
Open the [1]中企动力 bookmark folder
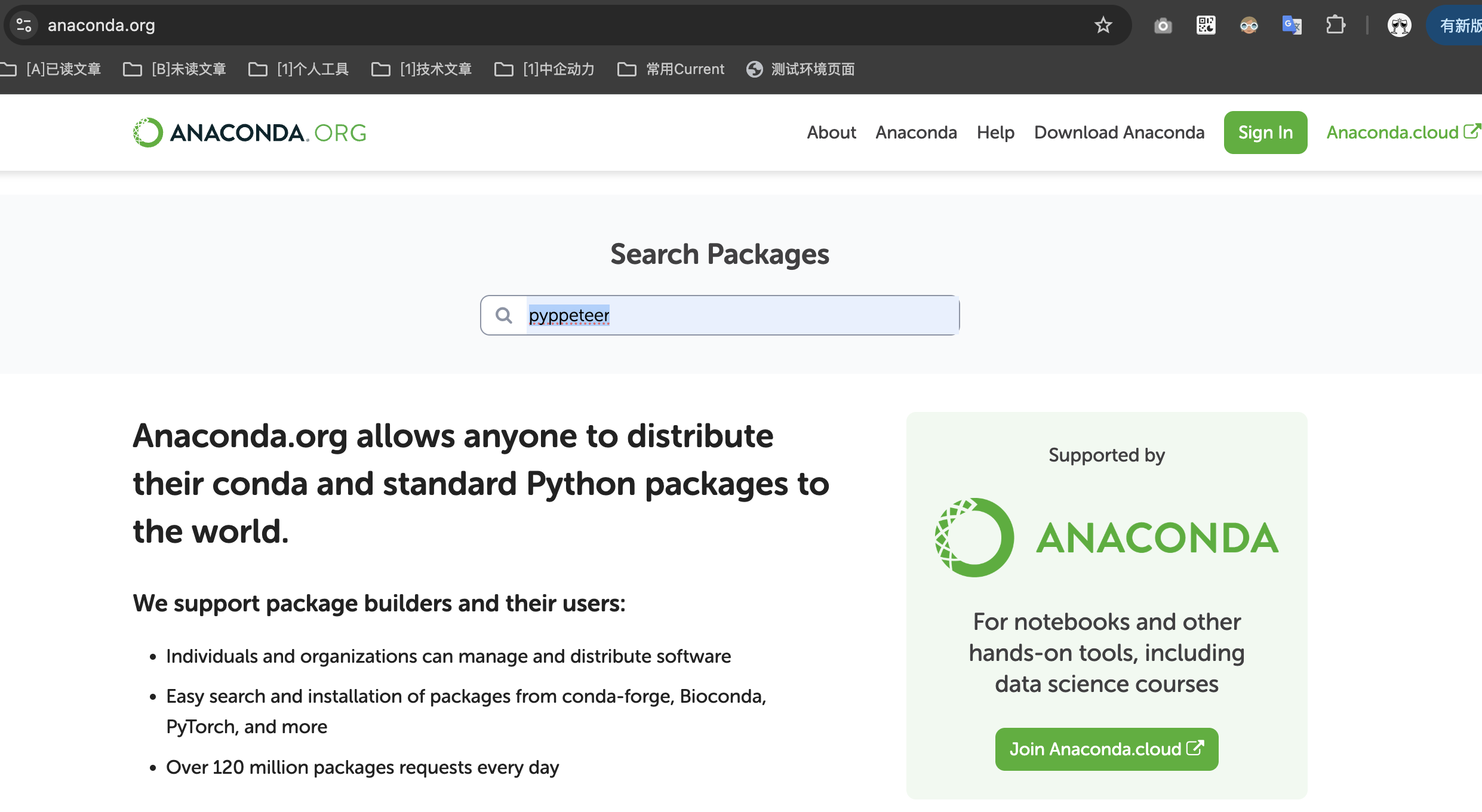[x=545, y=69]
